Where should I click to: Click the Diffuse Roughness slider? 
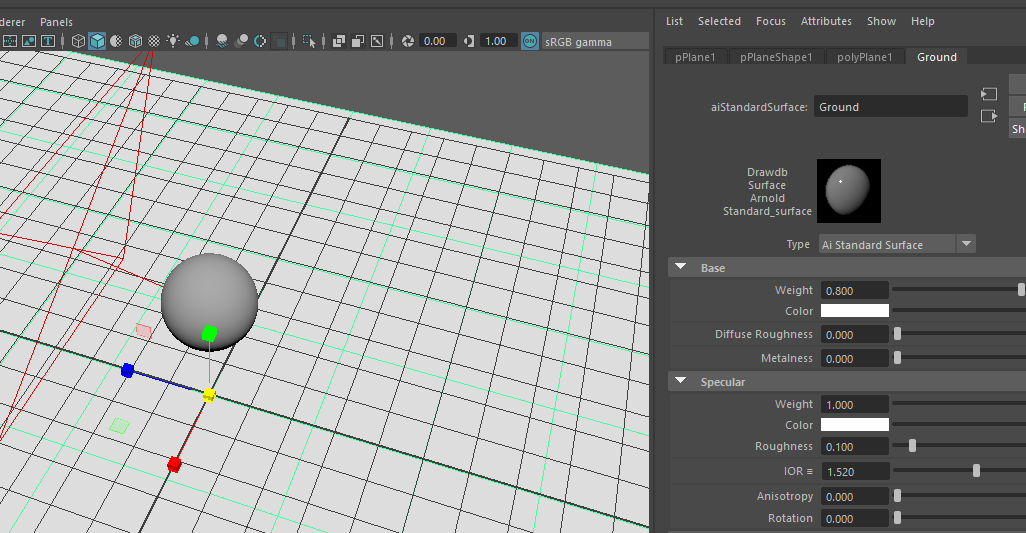959,334
